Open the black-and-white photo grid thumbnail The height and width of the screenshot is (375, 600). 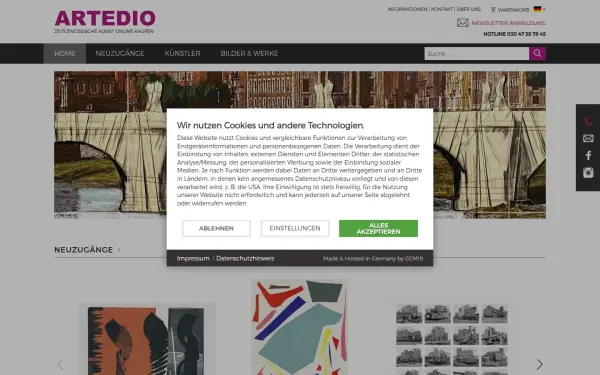[452, 339]
